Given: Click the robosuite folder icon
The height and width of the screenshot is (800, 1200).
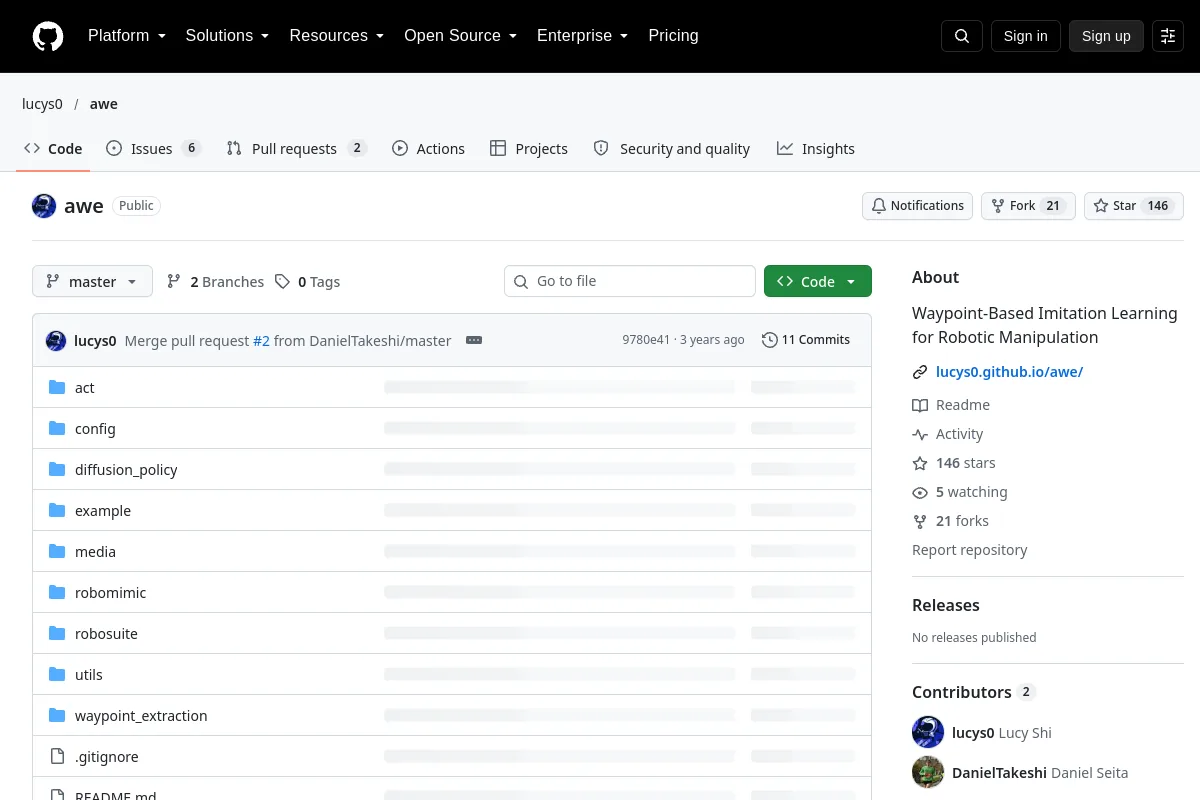Looking at the screenshot, I should click(57, 633).
